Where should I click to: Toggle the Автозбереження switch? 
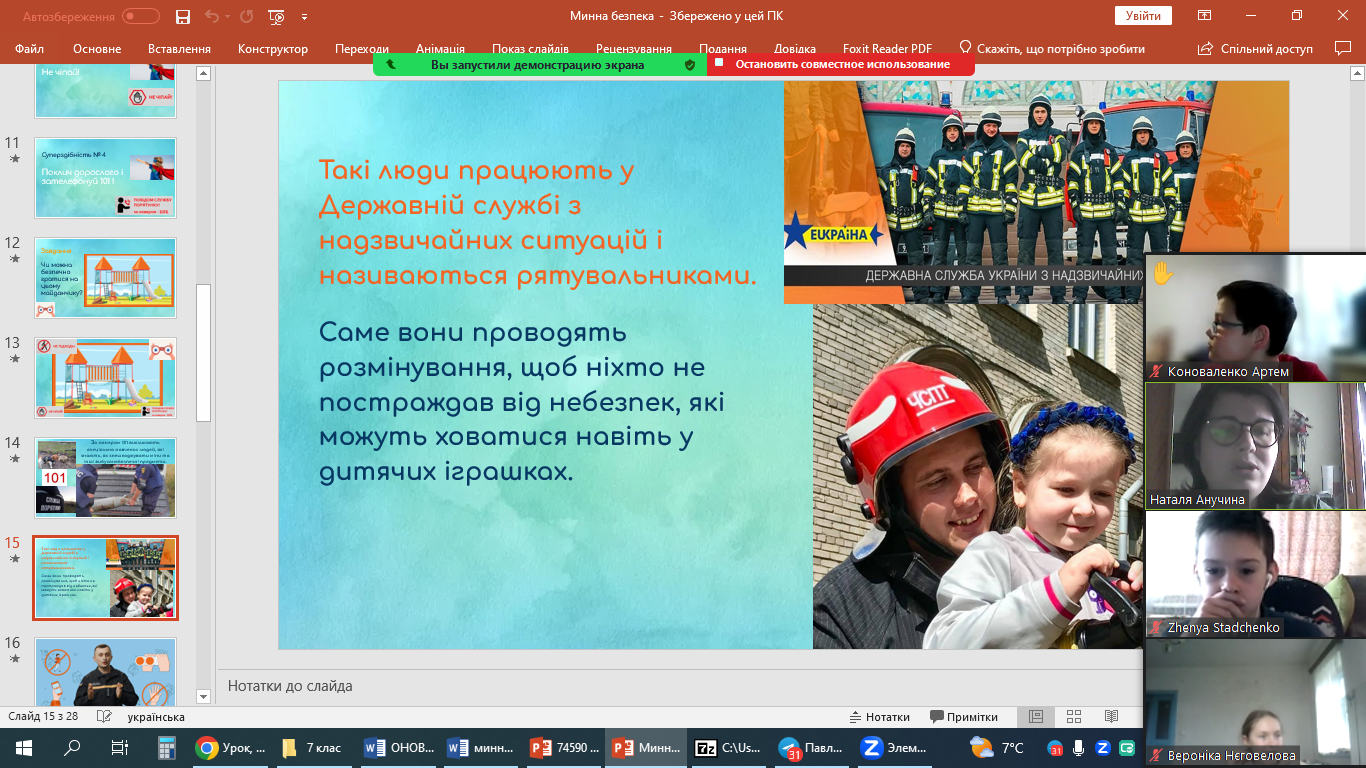pos(141,16)
